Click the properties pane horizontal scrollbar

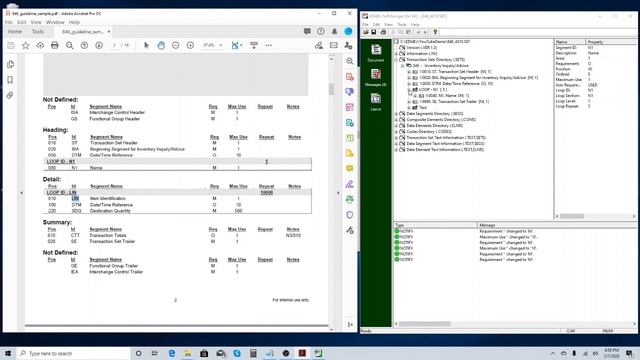572,216
